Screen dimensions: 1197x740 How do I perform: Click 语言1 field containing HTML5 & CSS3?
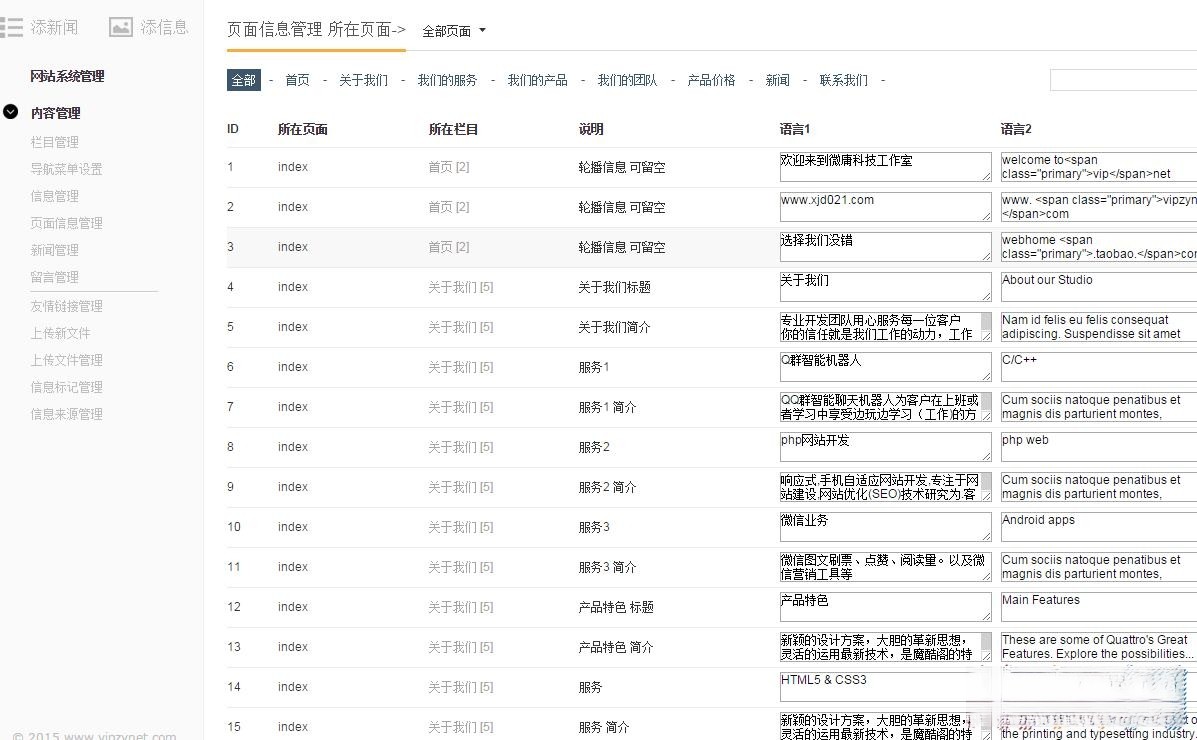(x=884, y=687)
